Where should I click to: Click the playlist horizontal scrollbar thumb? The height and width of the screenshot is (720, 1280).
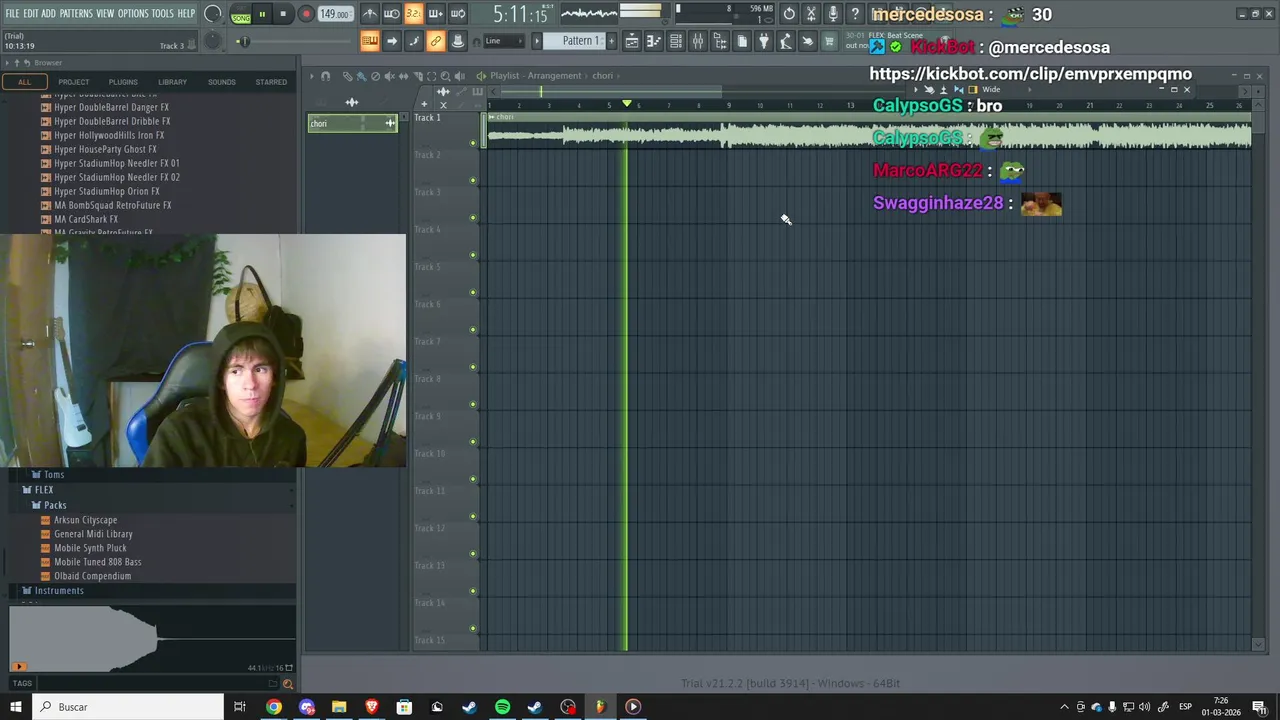pos(609,92)
